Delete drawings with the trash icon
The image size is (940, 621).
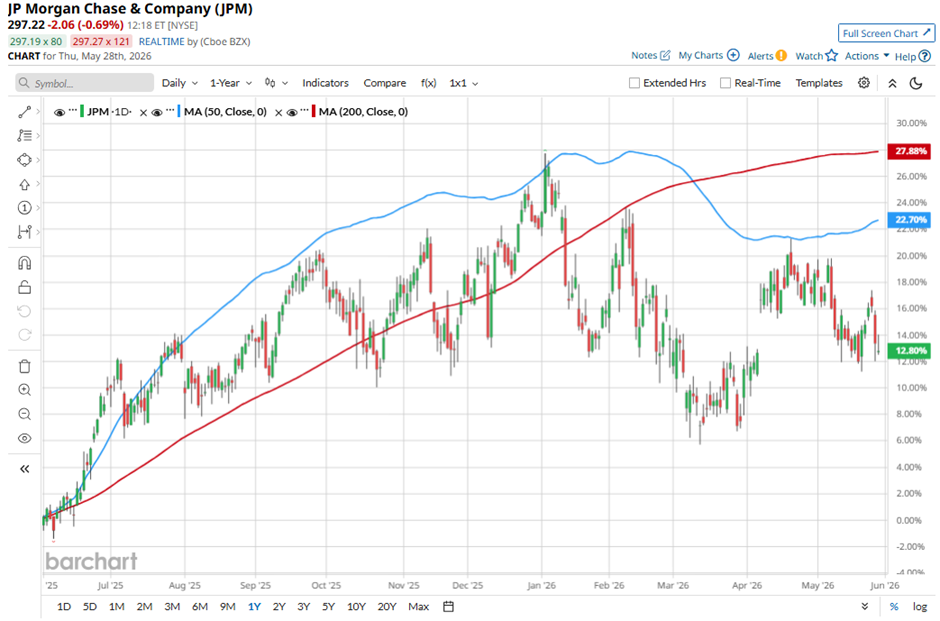click(x=25, y=366)
